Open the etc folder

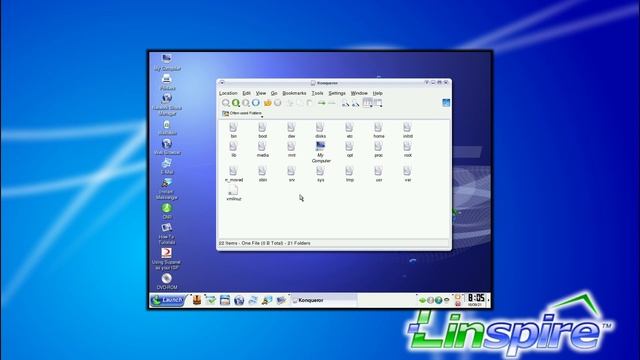349,131
